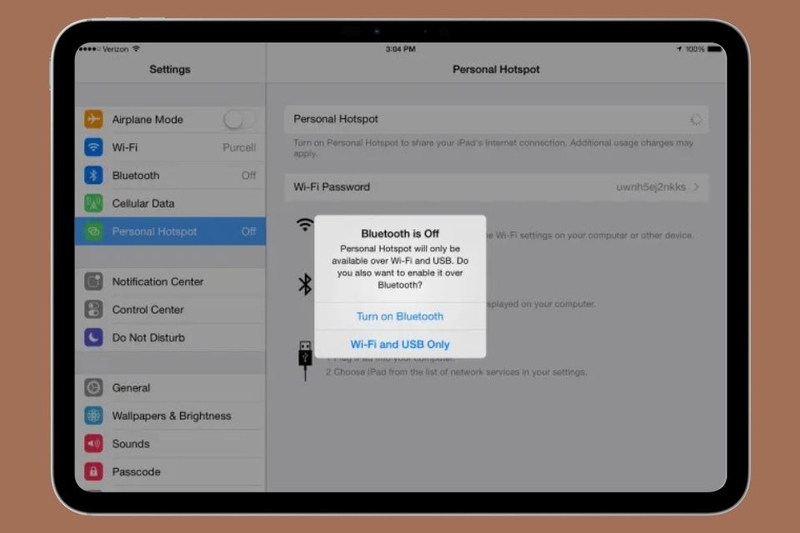
Task: Toggle the Personal Hotspot loading switch
Action: (695, 119)
